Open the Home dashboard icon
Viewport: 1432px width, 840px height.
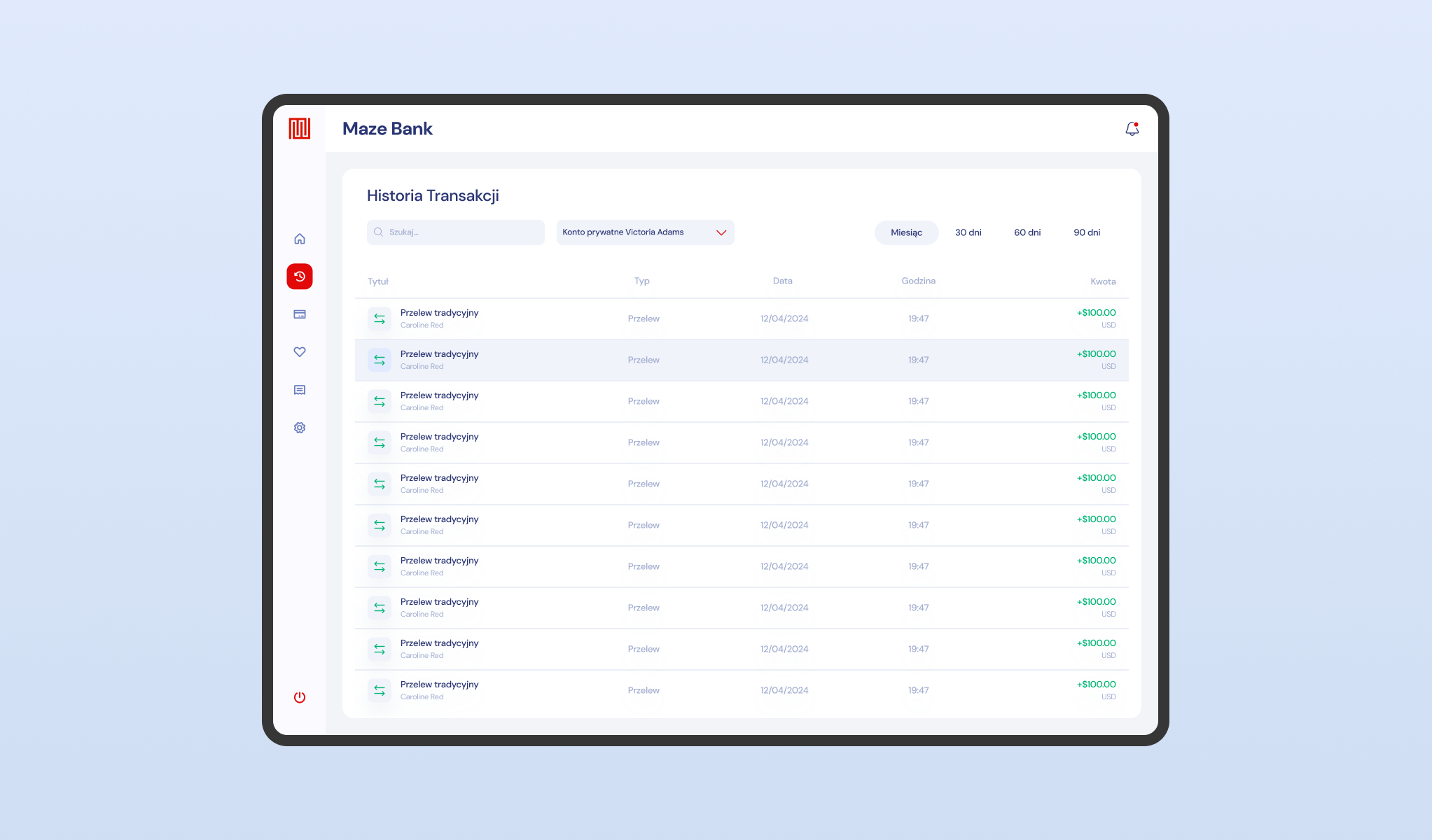coord(300,238)
